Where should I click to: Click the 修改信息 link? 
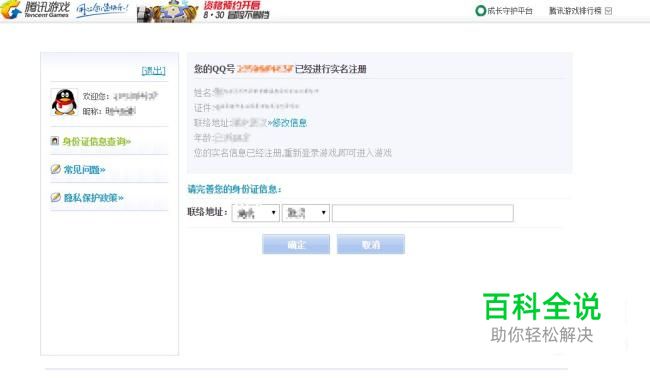(x=289, y=123)
